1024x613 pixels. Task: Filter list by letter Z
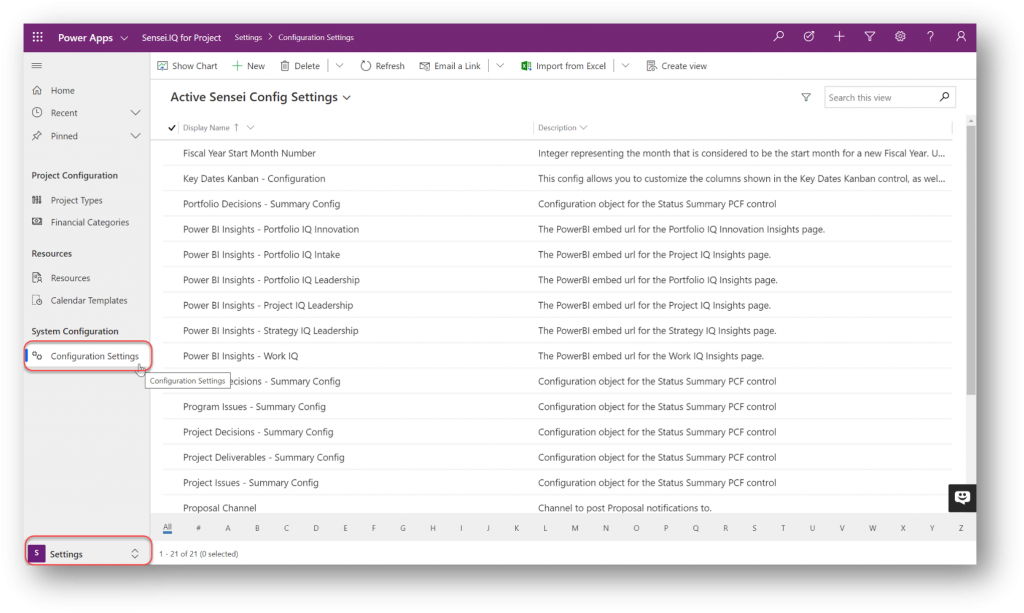[x=961, y=528]
